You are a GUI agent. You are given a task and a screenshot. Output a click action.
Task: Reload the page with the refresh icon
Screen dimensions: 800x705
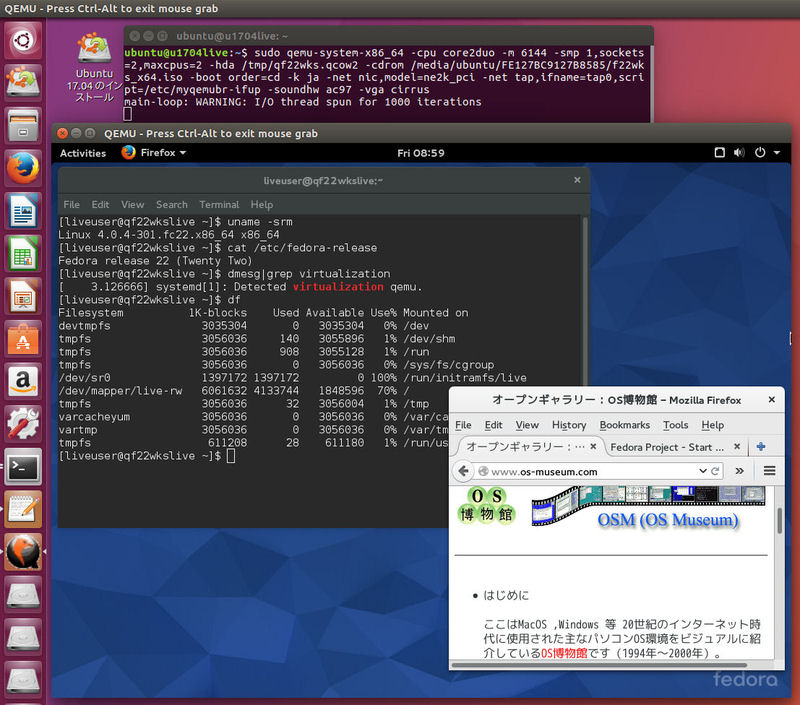[715, 471]
